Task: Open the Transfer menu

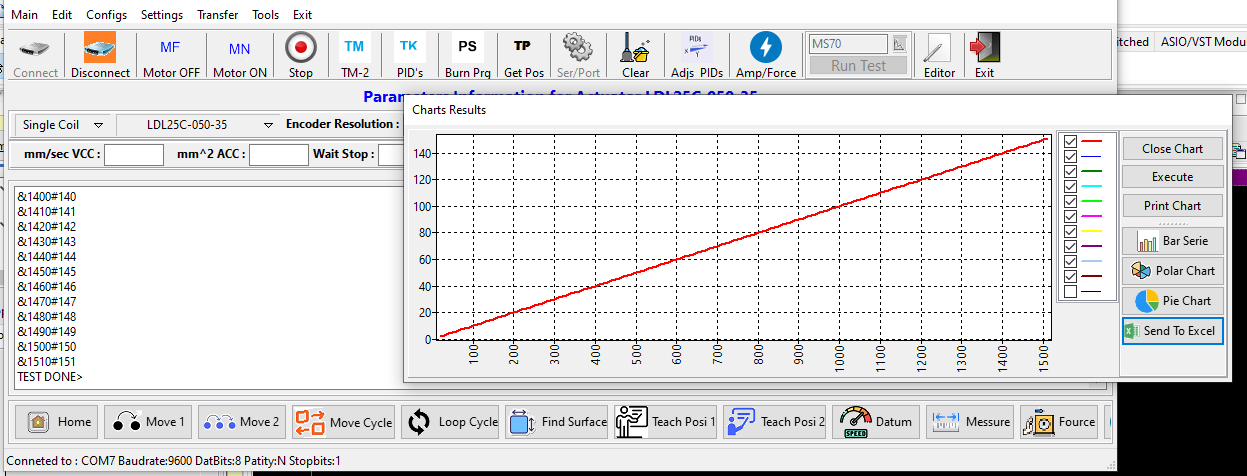Action: click(217, 15)
